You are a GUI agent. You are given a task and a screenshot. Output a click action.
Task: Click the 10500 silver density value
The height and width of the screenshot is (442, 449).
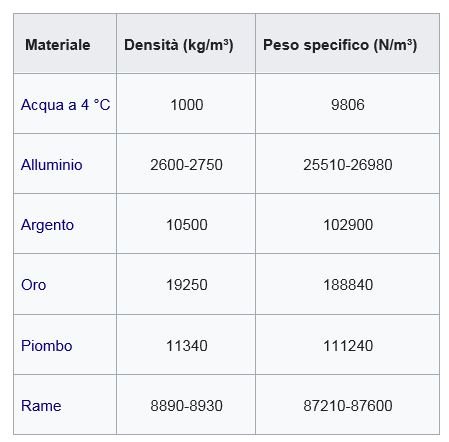[187, 225]
